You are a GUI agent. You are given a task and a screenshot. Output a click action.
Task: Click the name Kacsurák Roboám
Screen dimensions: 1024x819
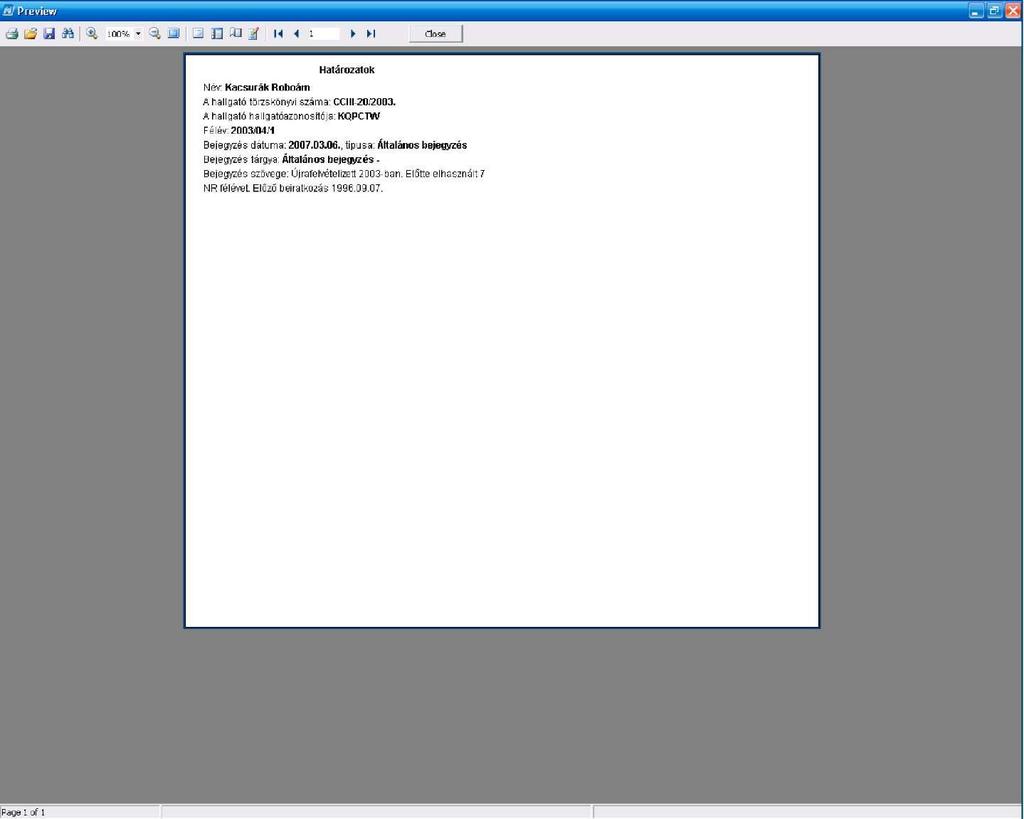tap(267, 88)
